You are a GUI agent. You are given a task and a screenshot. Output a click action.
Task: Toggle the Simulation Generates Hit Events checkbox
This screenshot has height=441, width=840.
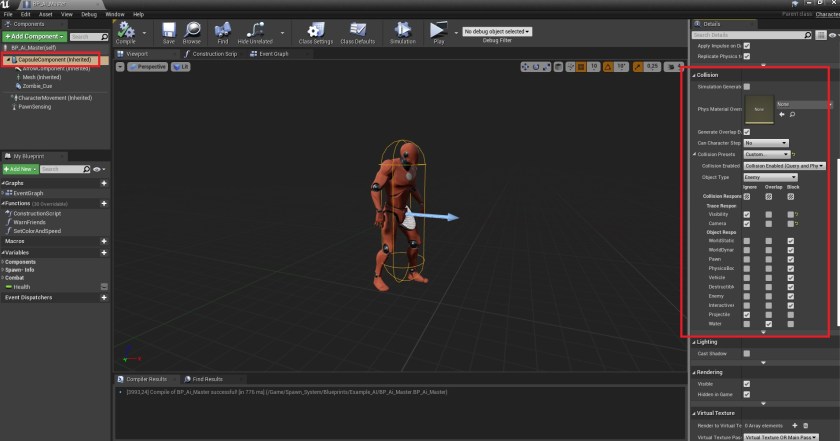click(746, 87)
